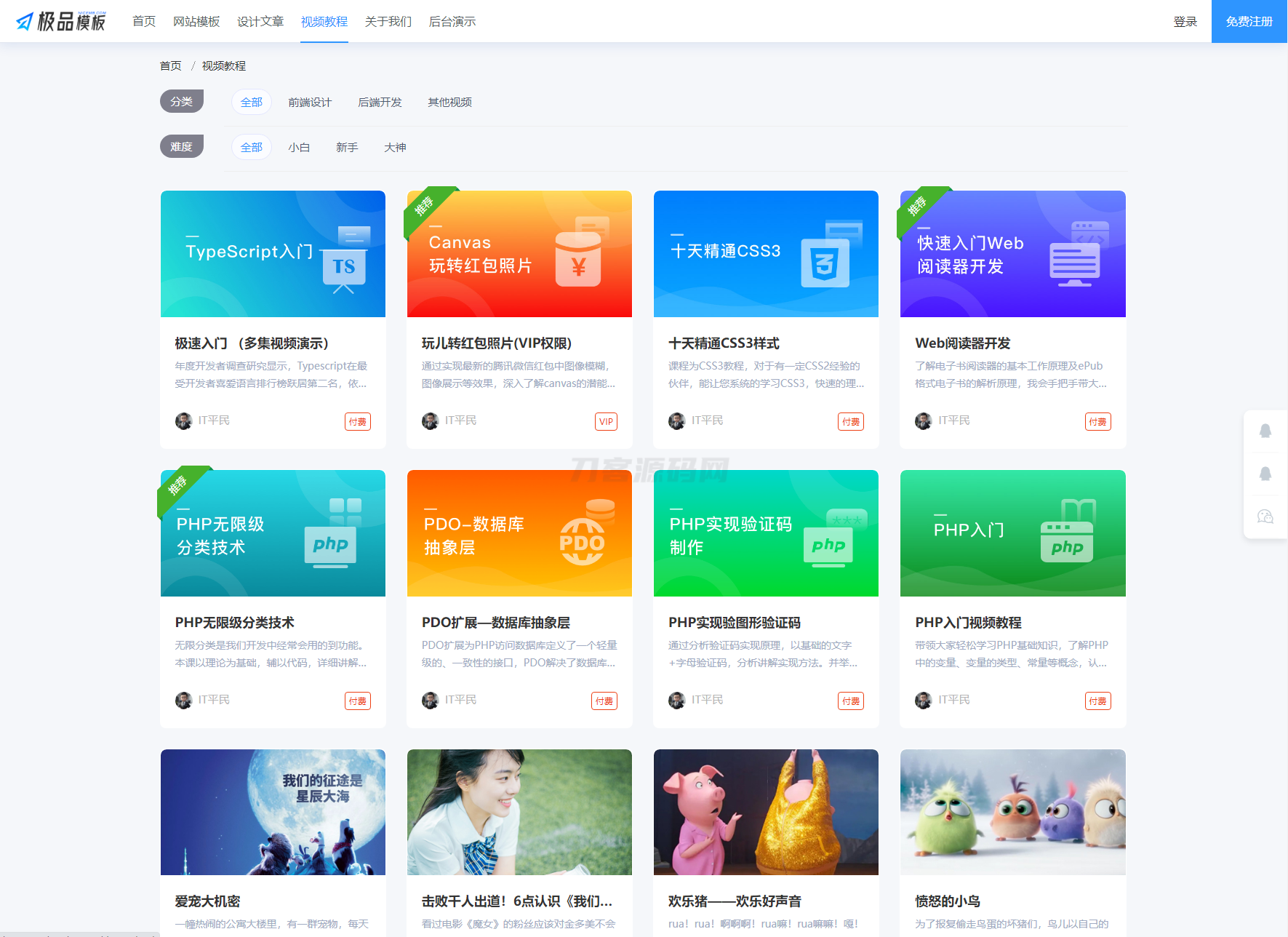The width and height of the screenshot is (1288, 937).
Task: Open the first QQ contact icon
Action: coord(1265,431)
